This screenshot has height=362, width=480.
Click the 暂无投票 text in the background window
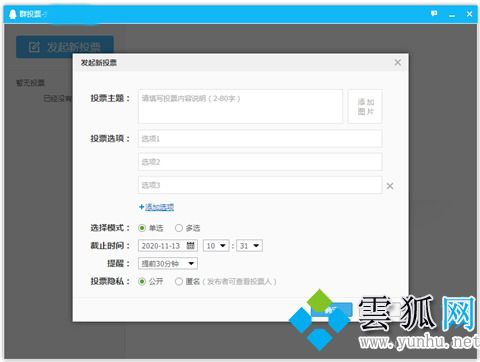(x=31, y=83)
